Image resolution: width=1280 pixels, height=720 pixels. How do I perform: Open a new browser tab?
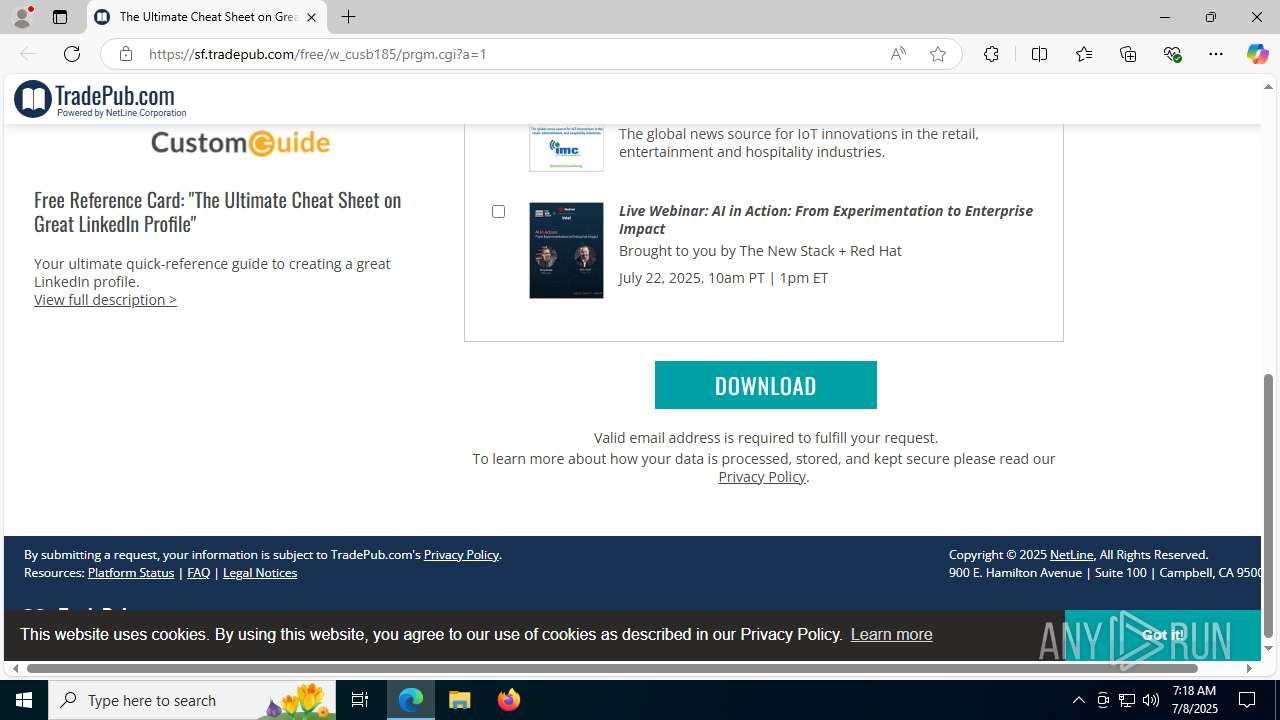(x=348, y=17)
